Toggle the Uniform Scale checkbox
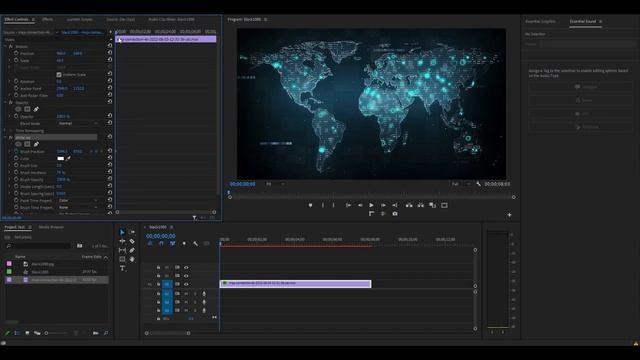This screenshot has width=640, height=360. [x=59, y=75]
